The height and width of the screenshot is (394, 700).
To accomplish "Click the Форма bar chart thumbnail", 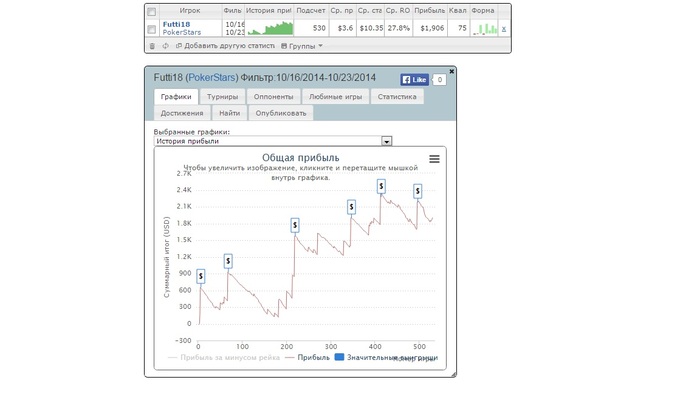I will (x=485, y=29).
